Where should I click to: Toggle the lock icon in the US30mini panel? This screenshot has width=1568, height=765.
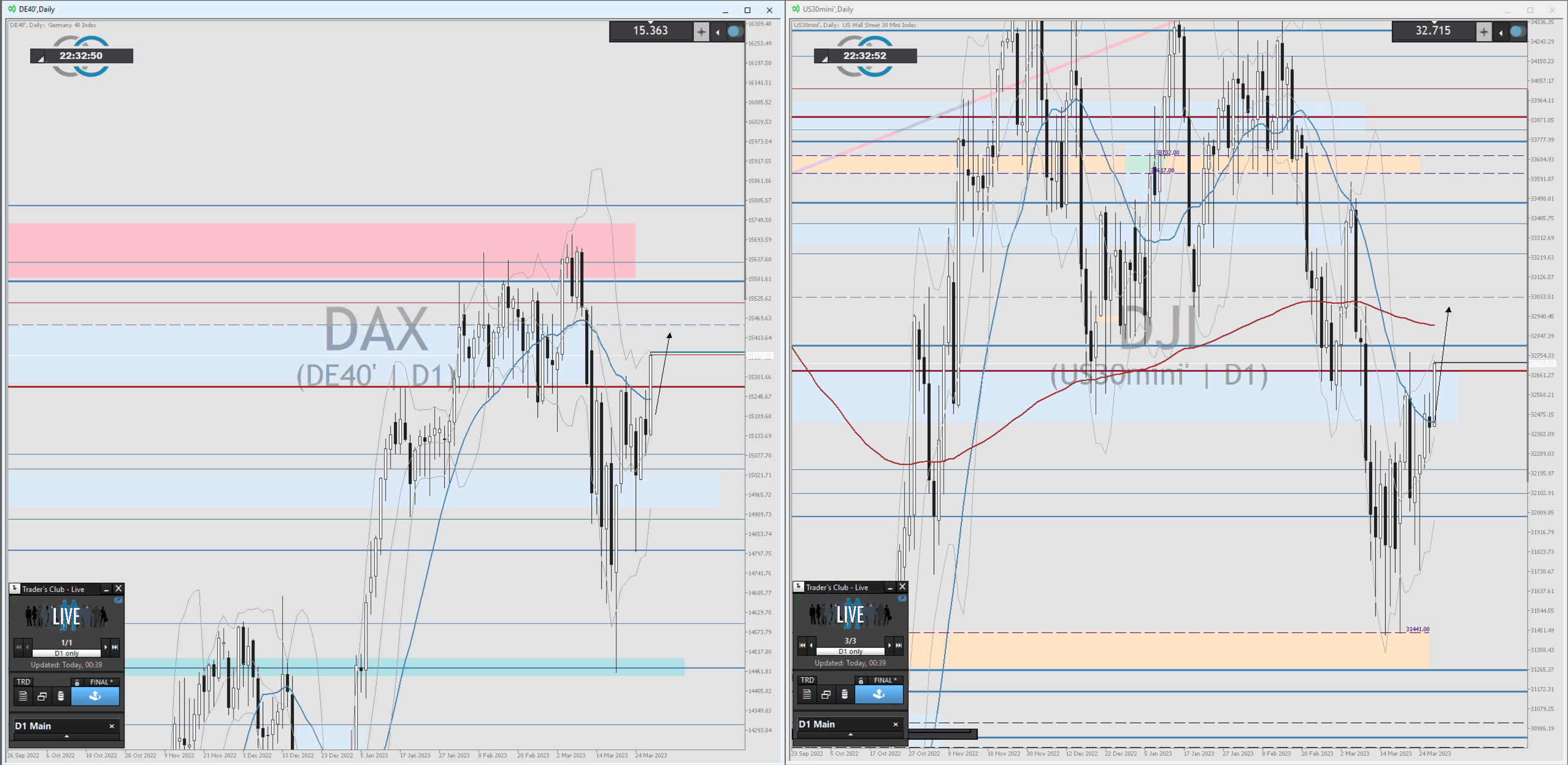(x=861, y=680)
